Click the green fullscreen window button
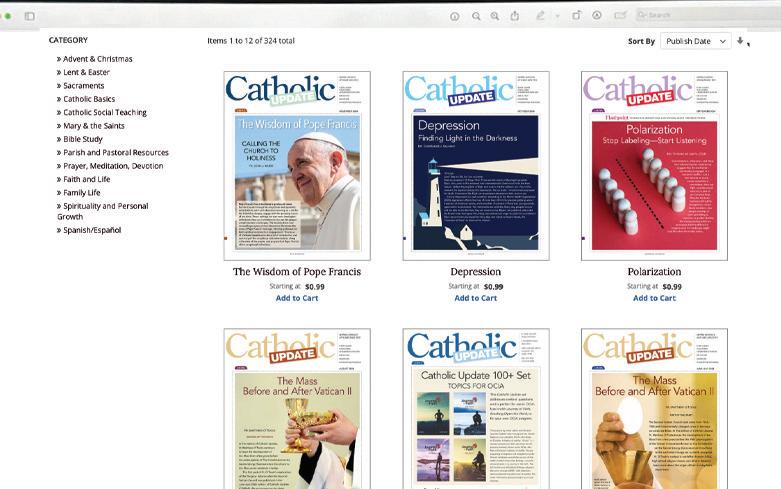The height and width of the screenshot is (489, 781). click(8, 16)
